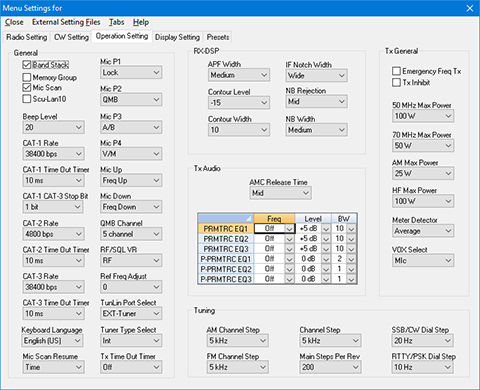480x390 pixels.
Task: Open the Close menu
Action: [14, 22]
